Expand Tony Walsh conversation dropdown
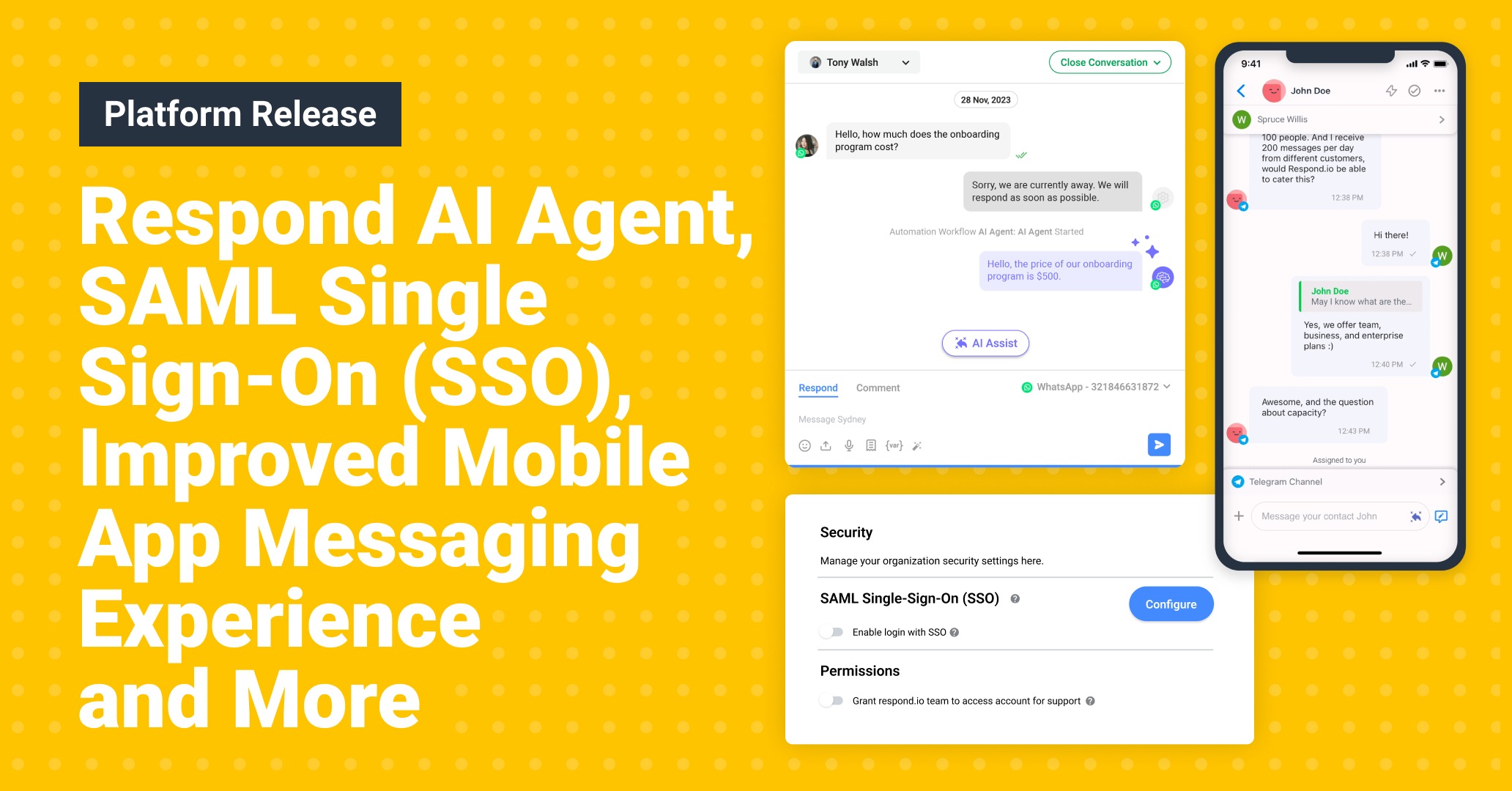The height and width of the screenshot is (791, 1512). coord(900,64)
